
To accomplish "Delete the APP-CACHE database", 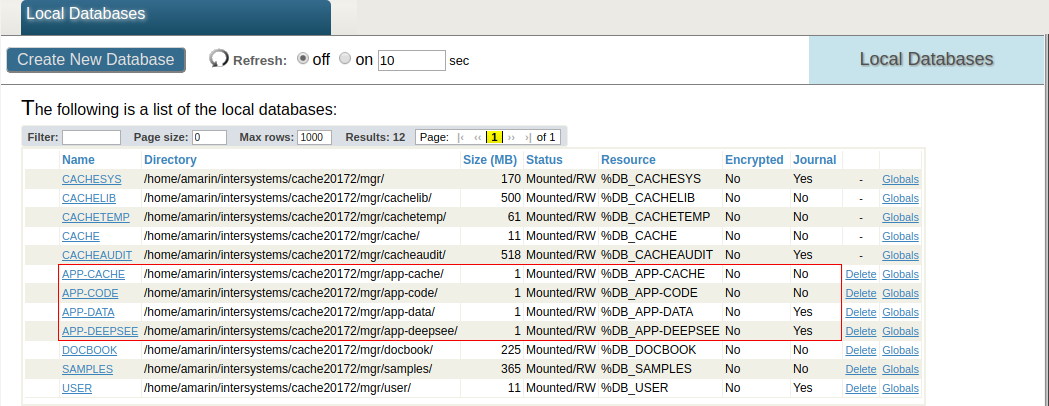I will click(x=860, y=275).
